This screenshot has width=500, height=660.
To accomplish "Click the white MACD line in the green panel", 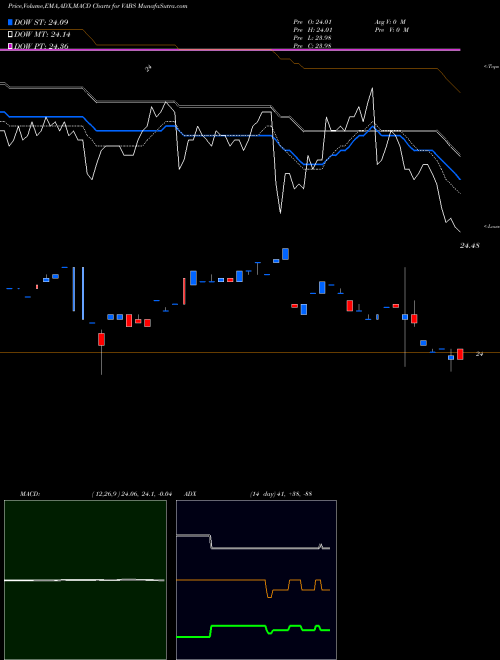I will tap(84, 580).
